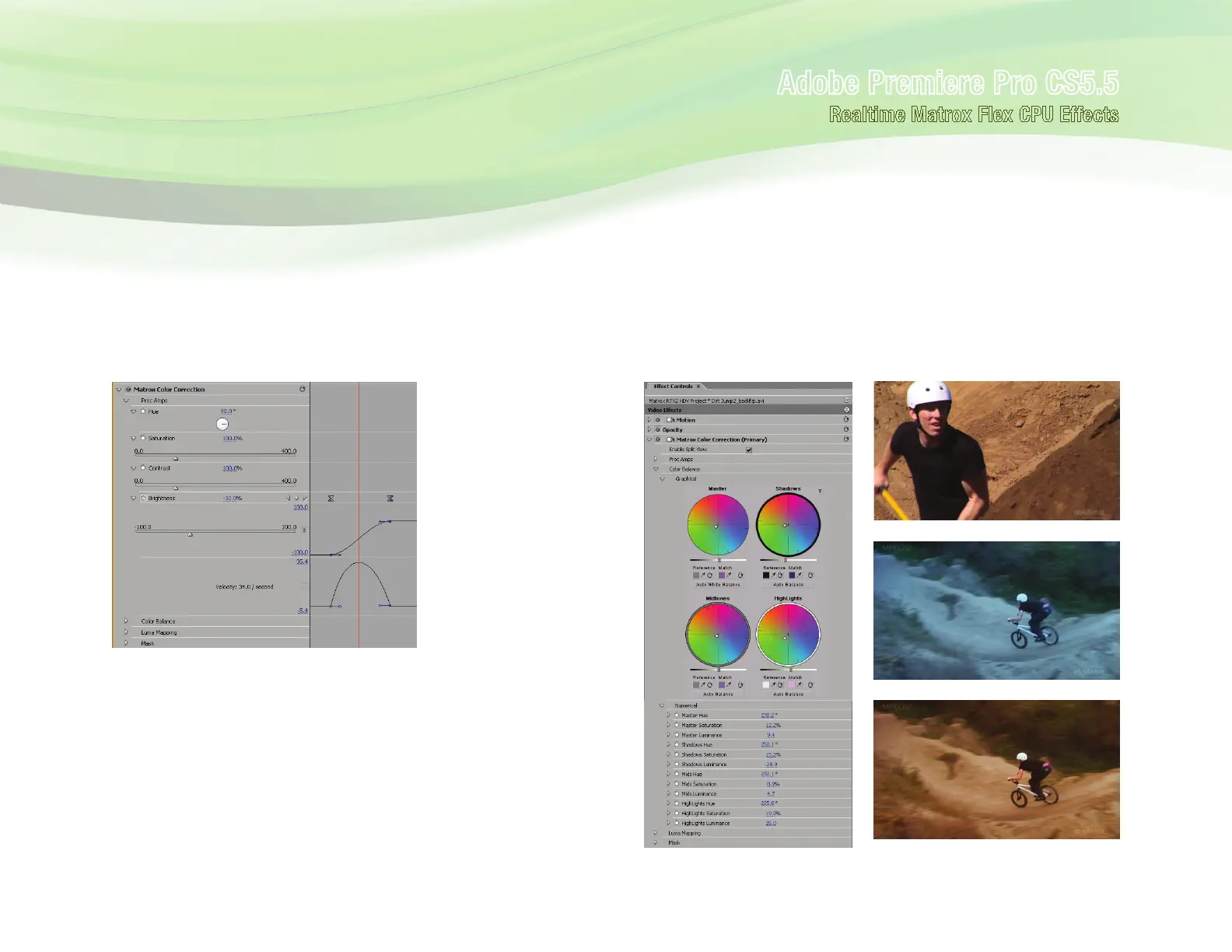Viewport: 1232px width, 952px height.
Task: Click the Auto White Balance button
Action: pos(718,584)
